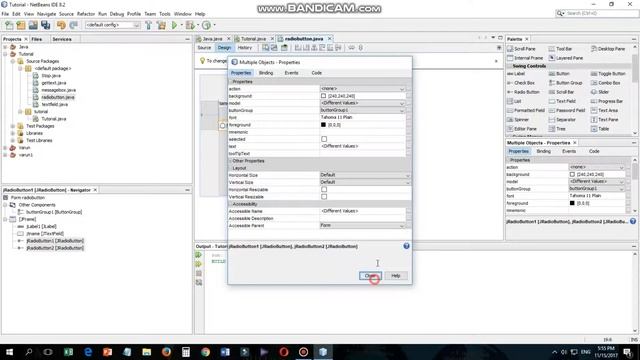640x360 pixels.
Task: Switch to Code tab in dialog
Action: pyautogui.click(x=316, y=73)
